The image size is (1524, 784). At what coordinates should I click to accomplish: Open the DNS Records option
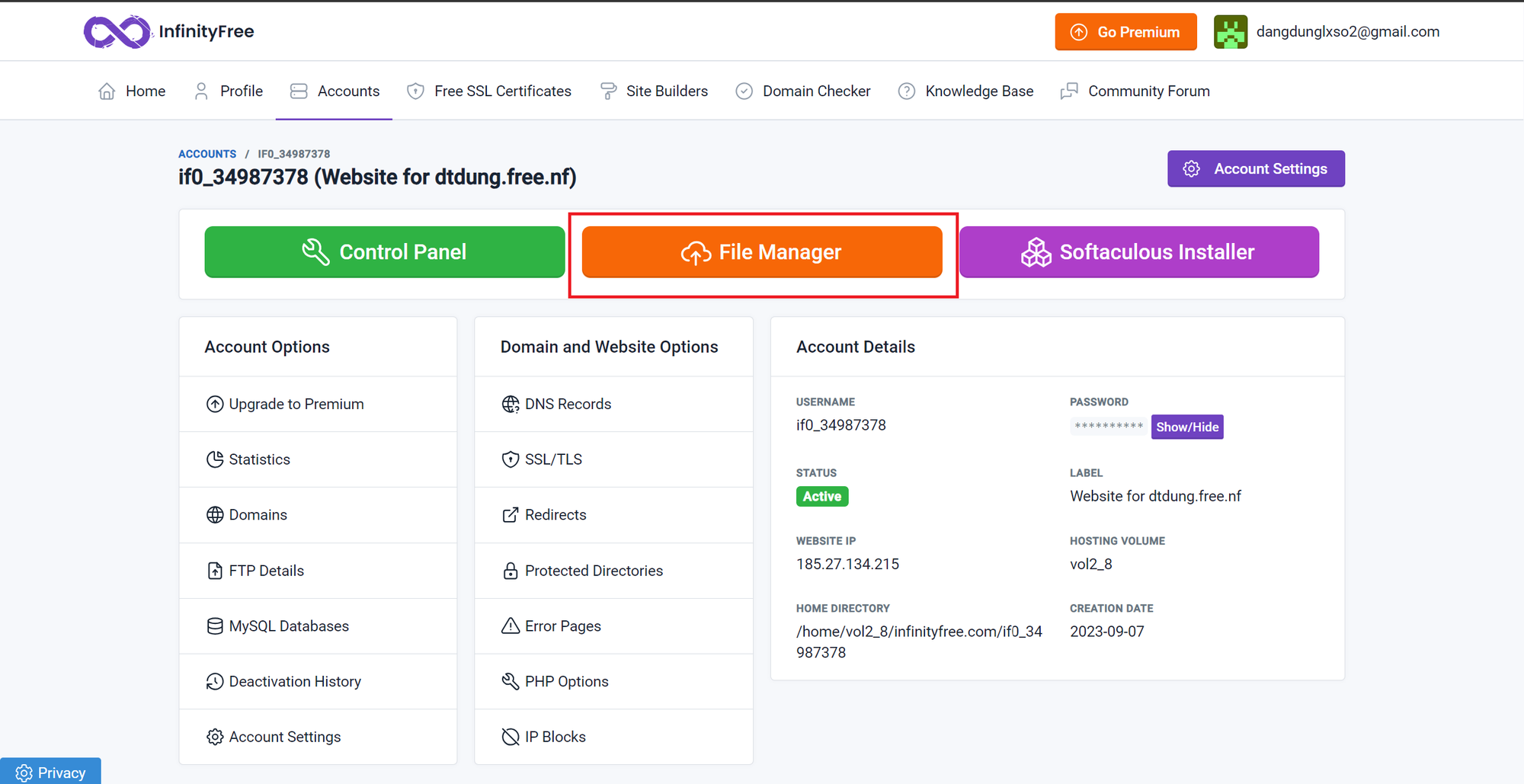613,404
